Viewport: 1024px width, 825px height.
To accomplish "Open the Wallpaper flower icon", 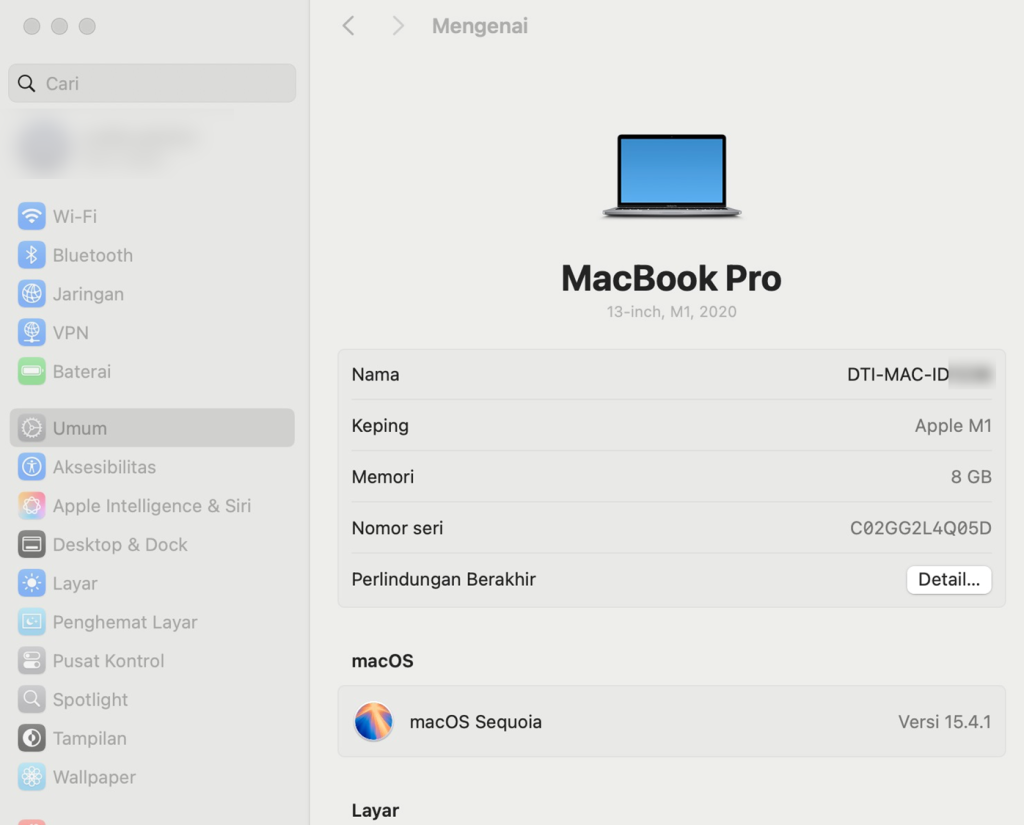I will [31, 777].
